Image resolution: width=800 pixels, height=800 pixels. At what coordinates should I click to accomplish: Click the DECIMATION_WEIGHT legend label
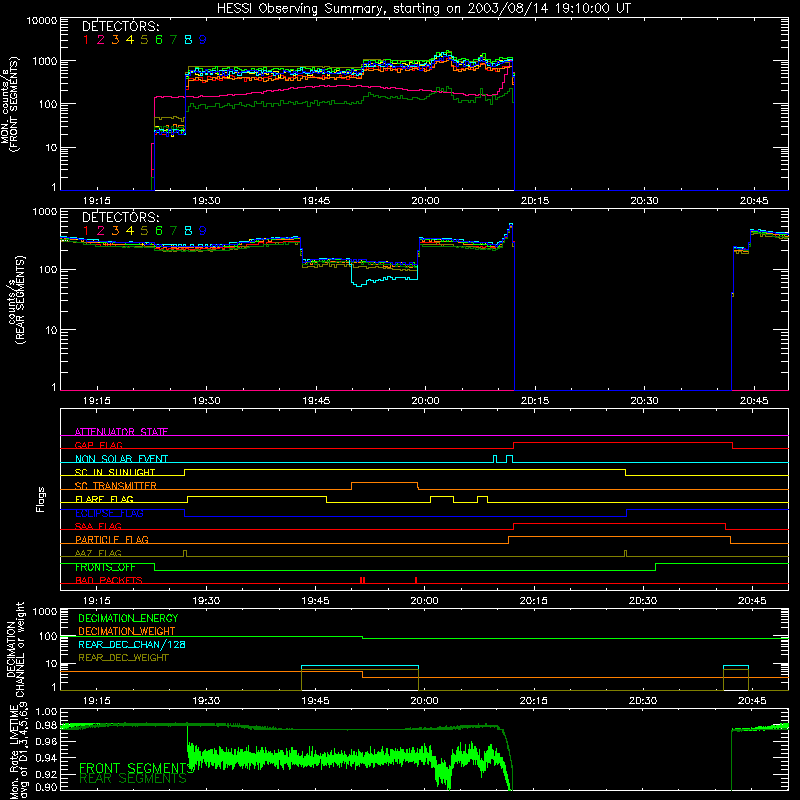tap(127, 631)
